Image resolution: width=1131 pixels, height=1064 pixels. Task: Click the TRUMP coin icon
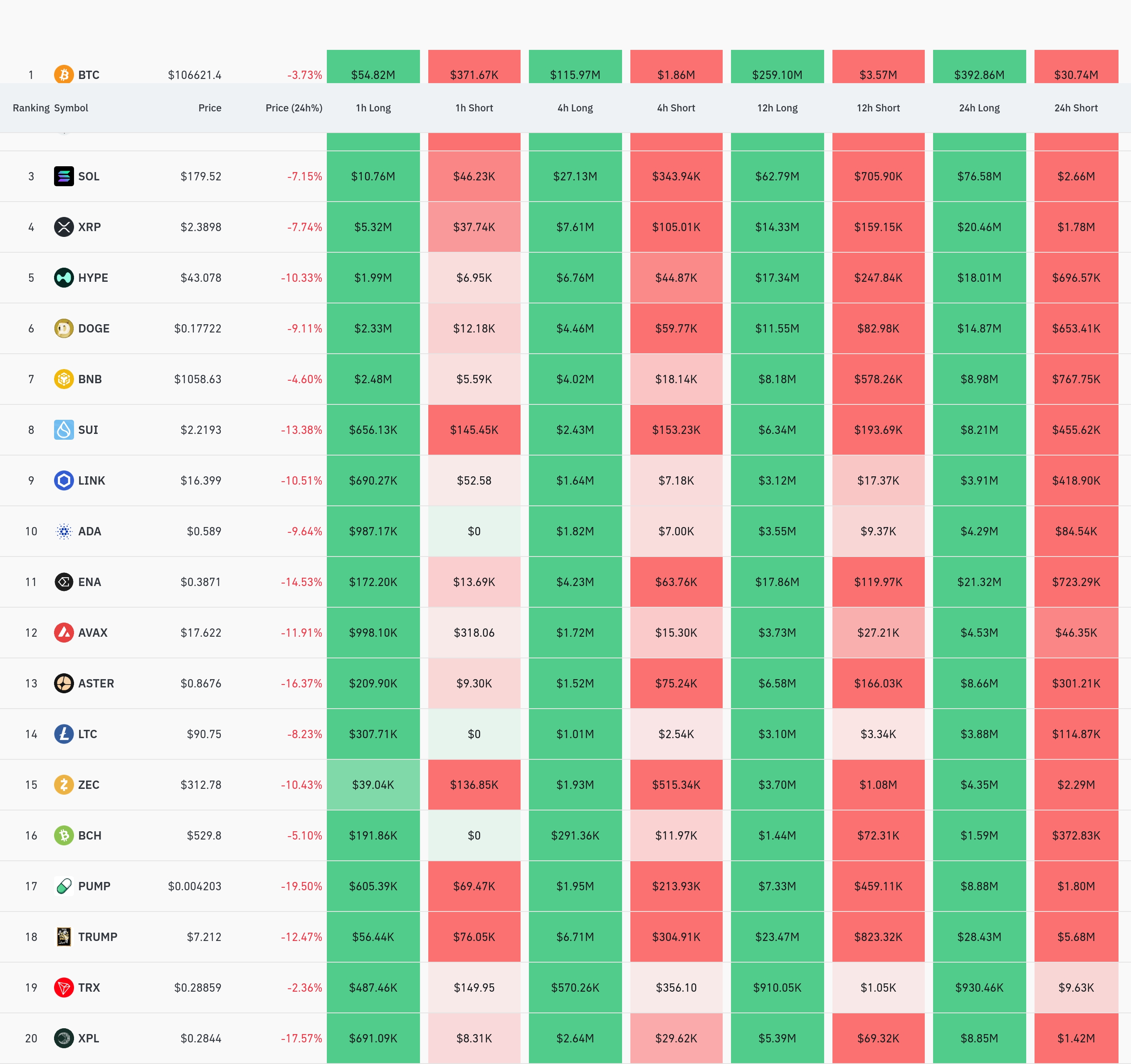point(64,937)
